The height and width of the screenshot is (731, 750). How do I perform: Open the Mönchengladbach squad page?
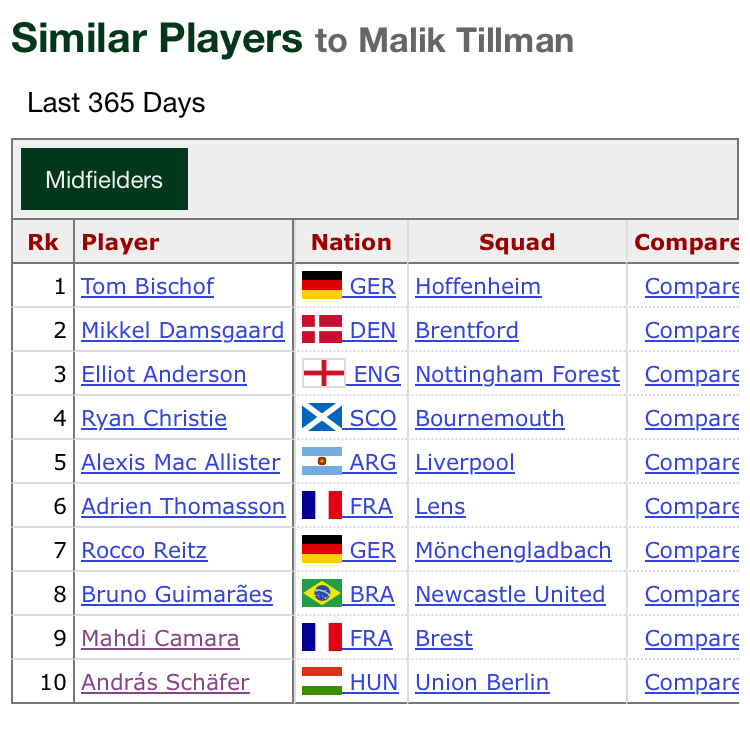pos(513,551)
